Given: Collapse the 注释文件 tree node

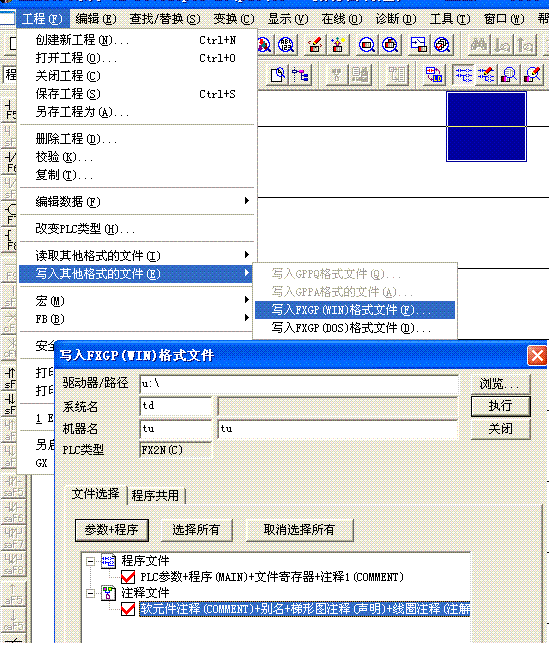Looking at the screenshot, I should [x=90, y=593].
